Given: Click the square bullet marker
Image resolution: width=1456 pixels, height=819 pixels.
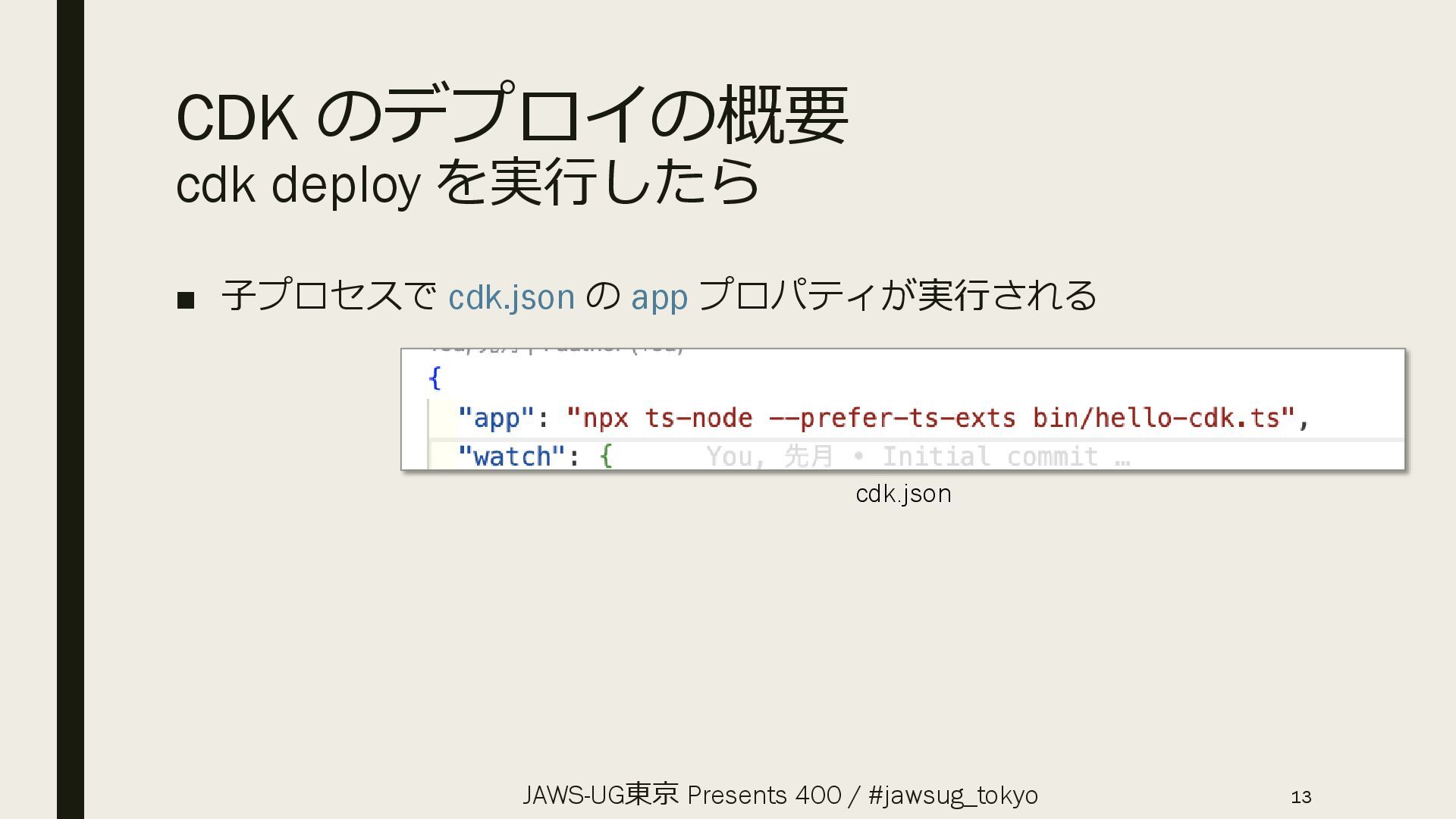Looking at the screenshot, I should (x=186, y=300).
